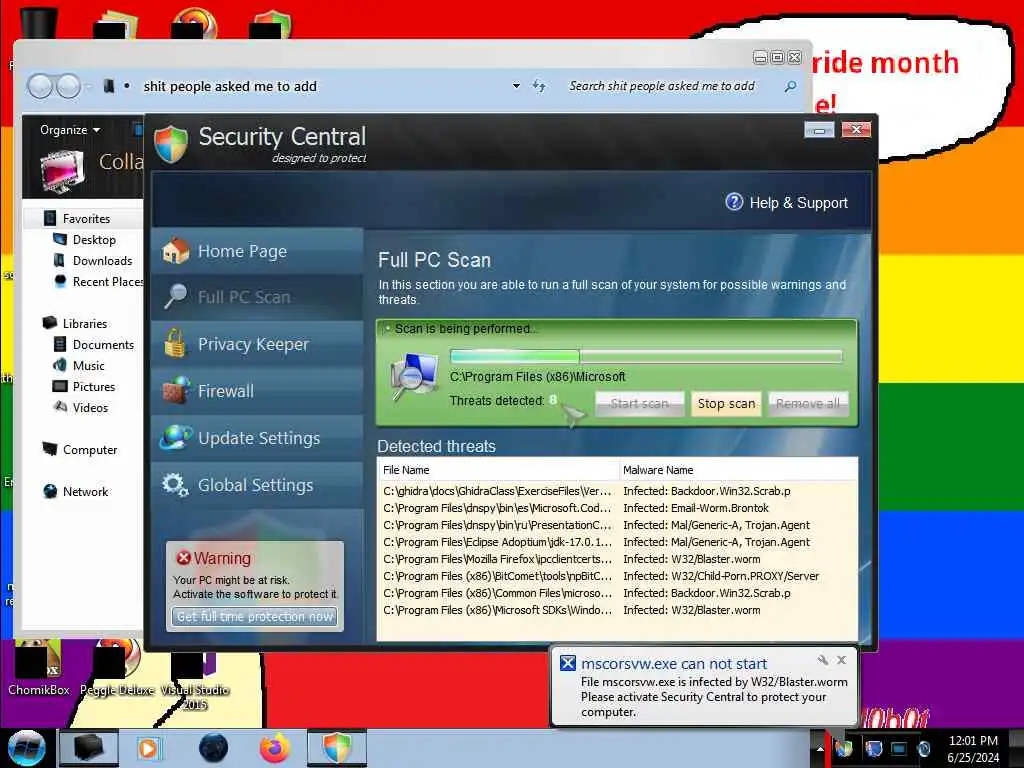Select Recent Places in Explorer sidebar
1024x768 pixels.
(106, 281)
